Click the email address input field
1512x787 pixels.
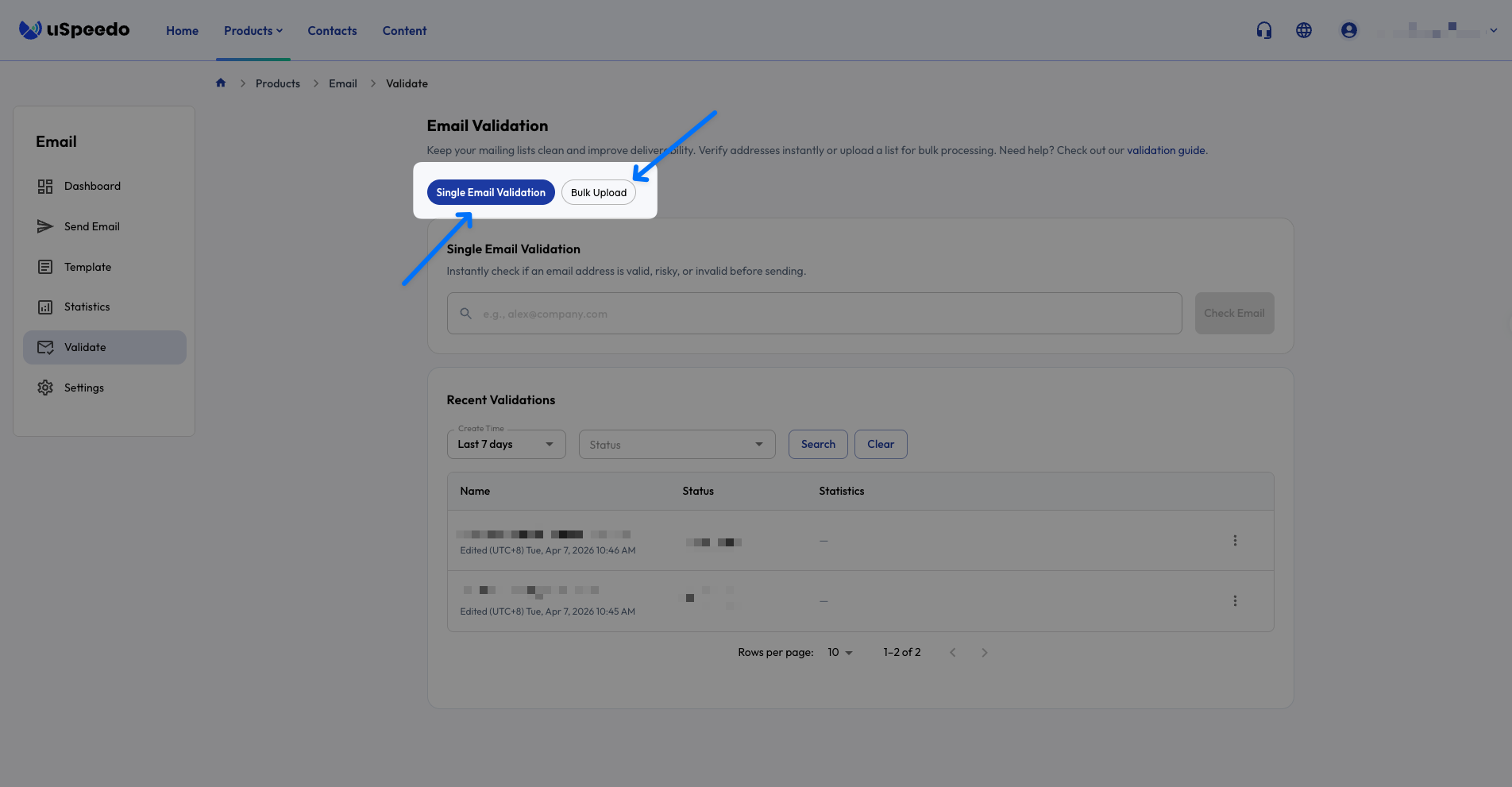[813, 313]
